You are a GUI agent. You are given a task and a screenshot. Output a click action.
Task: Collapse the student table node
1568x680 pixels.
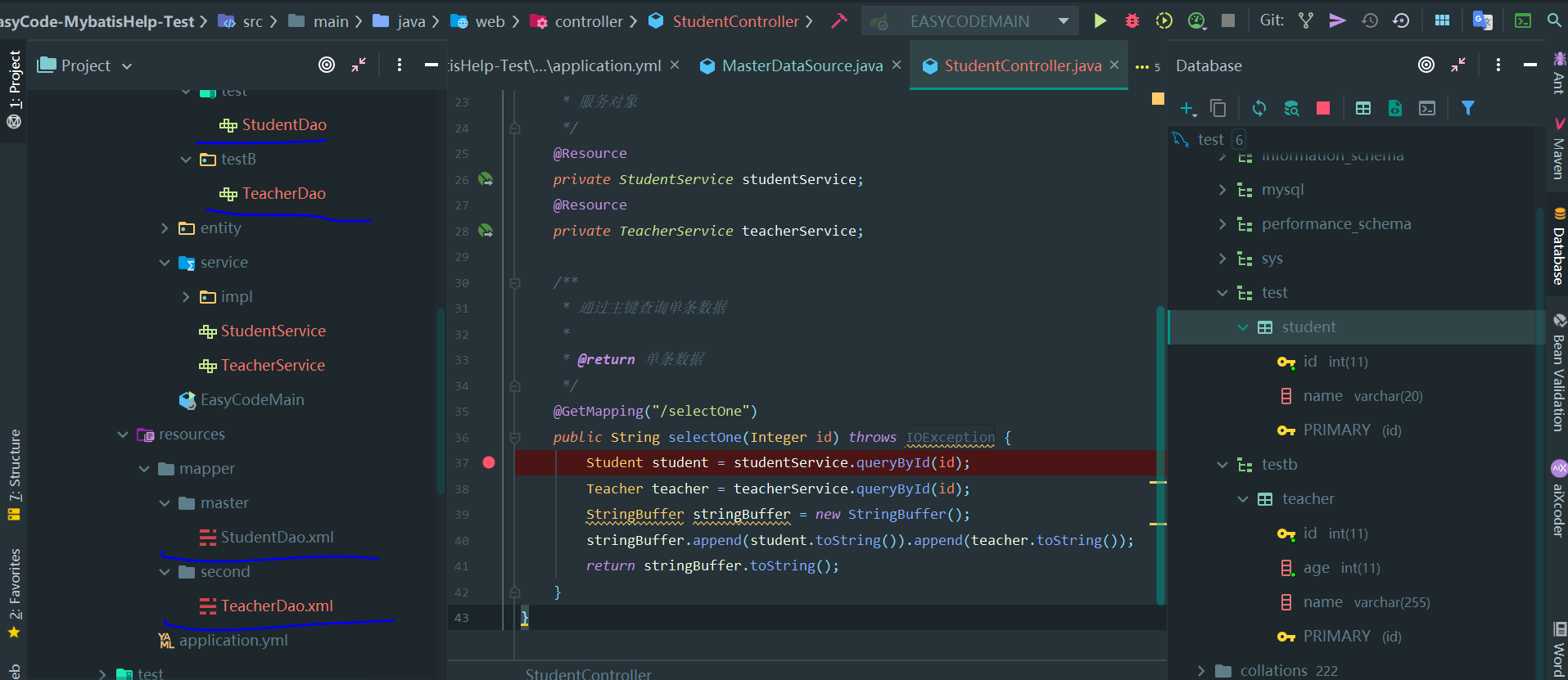(1243, 327)
